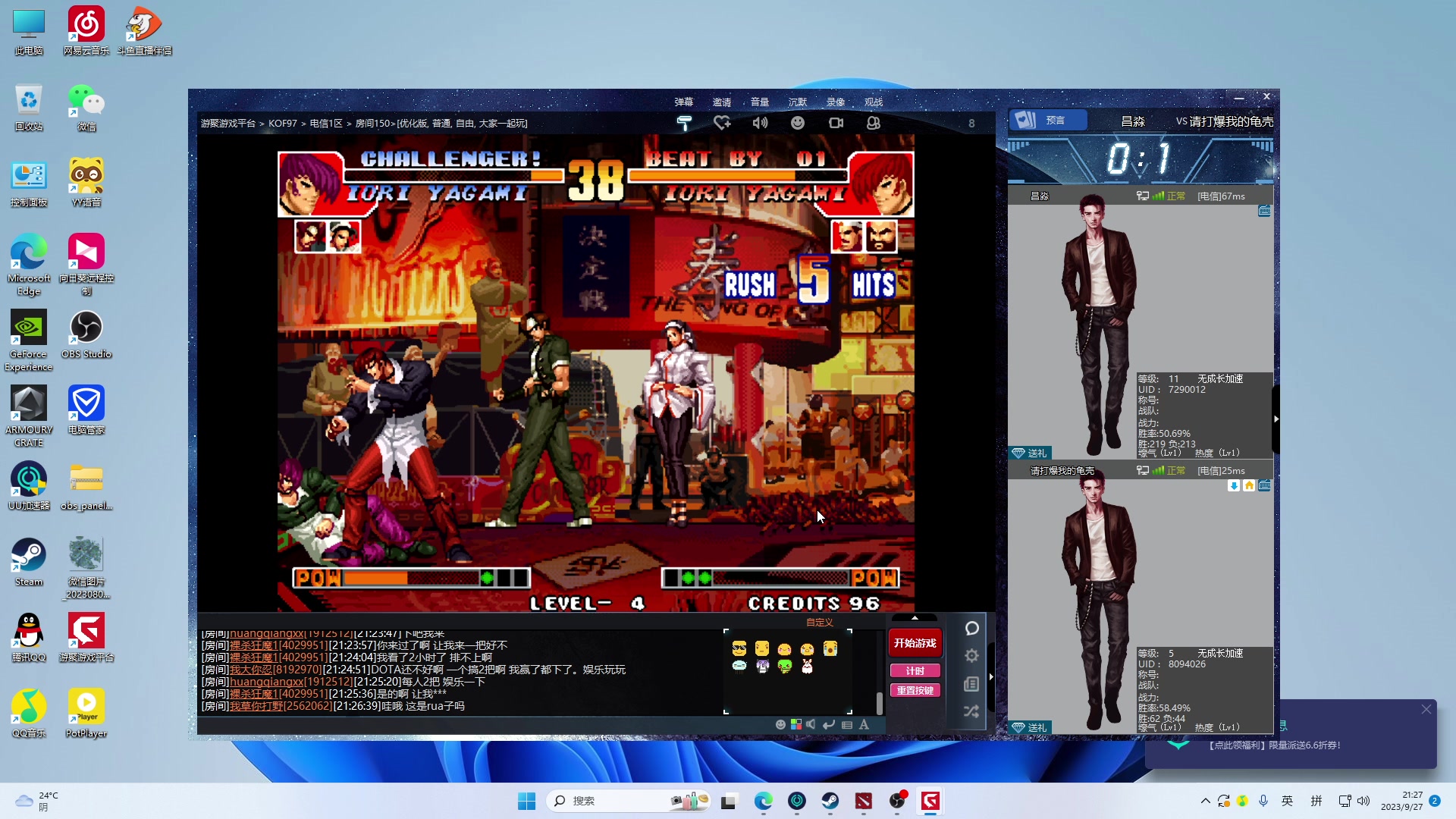Open the 沉默 menu label
This screenshot has height=819, width=1456.
click(798, 102)
